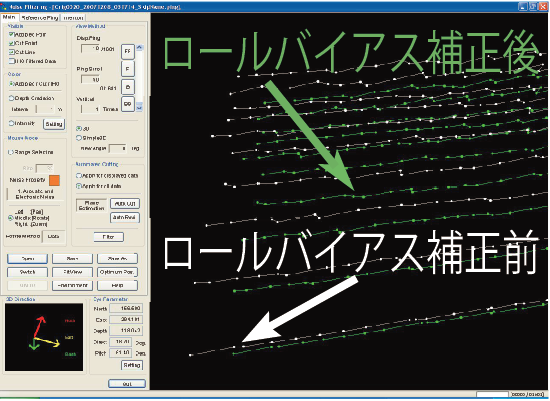
Task: Click the Ping/Scroll value field
Action: tap(90, 79)
